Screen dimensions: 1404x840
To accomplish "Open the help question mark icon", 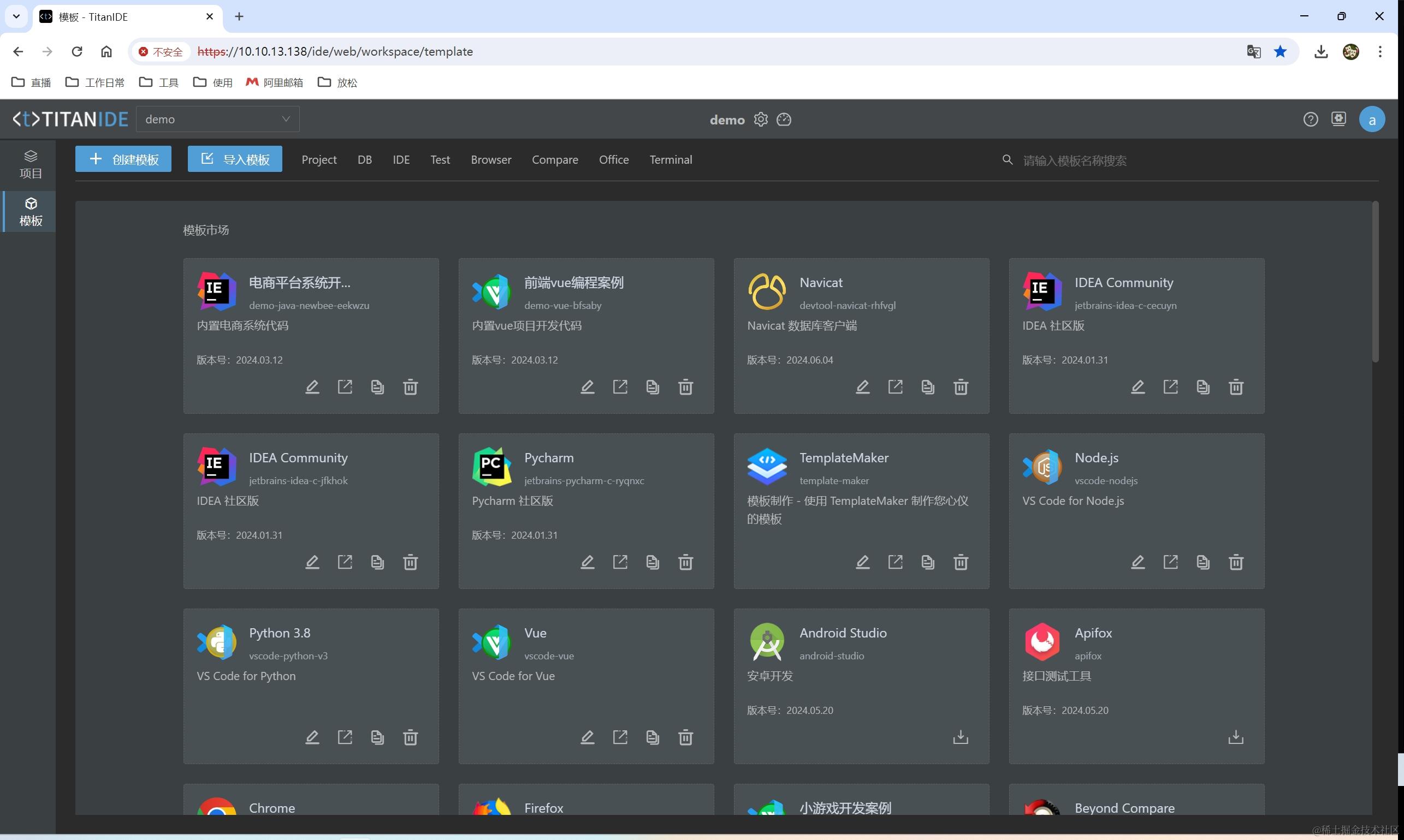I will (x=1311, y=120).
